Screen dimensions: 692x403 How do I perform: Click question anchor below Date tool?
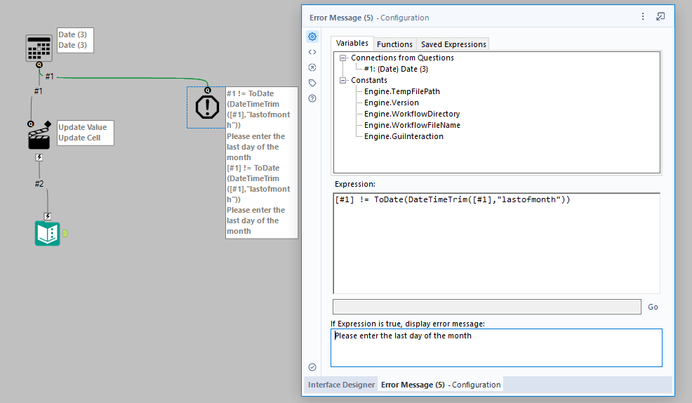pos(39,65)
